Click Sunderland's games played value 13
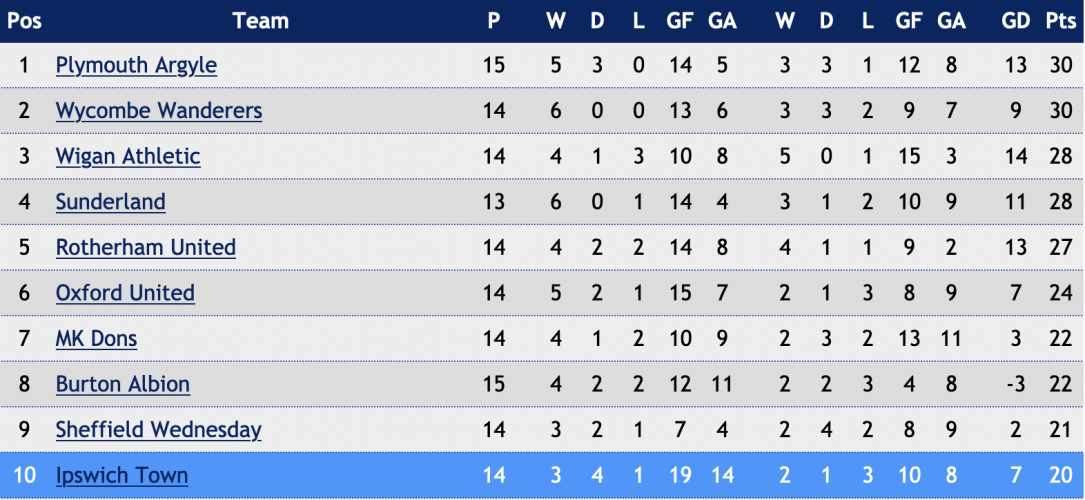 [x=493, y=202]
